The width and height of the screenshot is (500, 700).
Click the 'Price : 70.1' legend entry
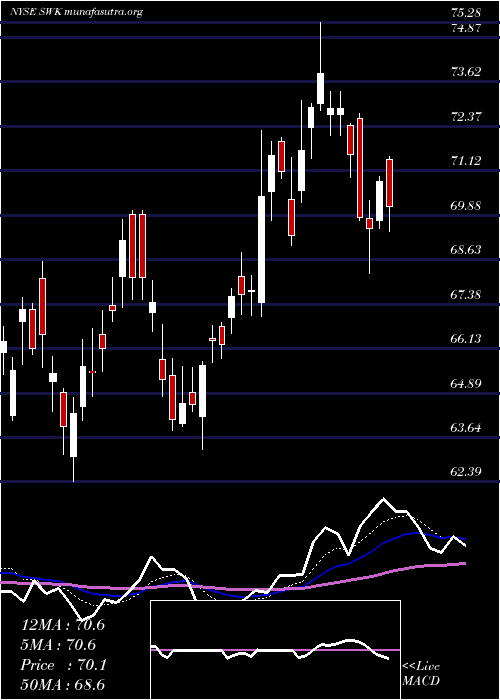[x=63, y=665]
